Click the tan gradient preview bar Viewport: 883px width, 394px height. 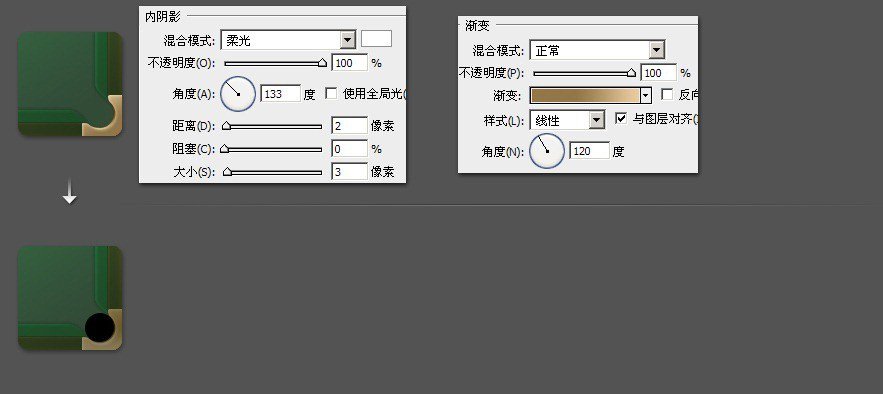pos(585,95)
